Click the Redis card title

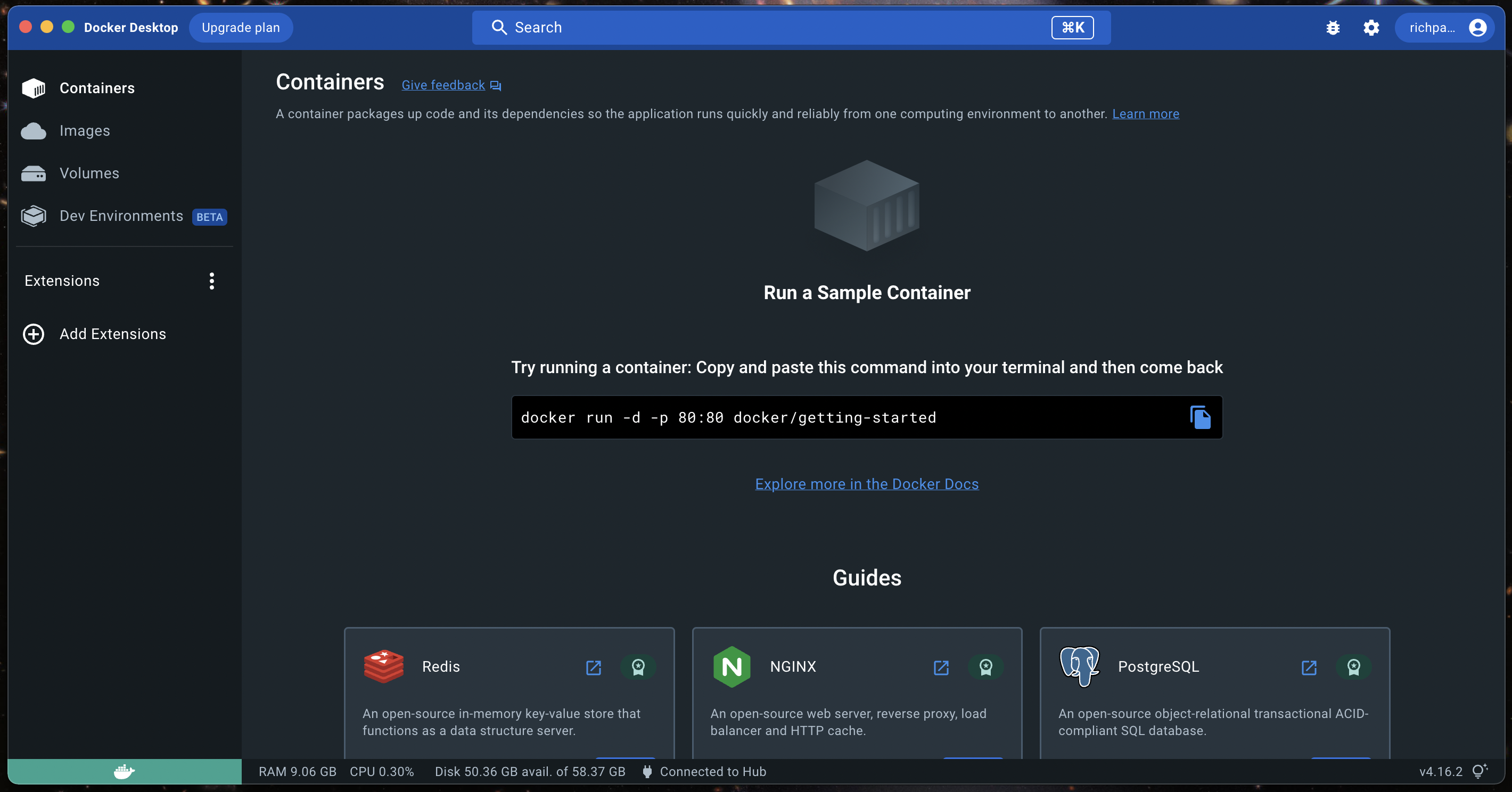(x=441, y=666)
